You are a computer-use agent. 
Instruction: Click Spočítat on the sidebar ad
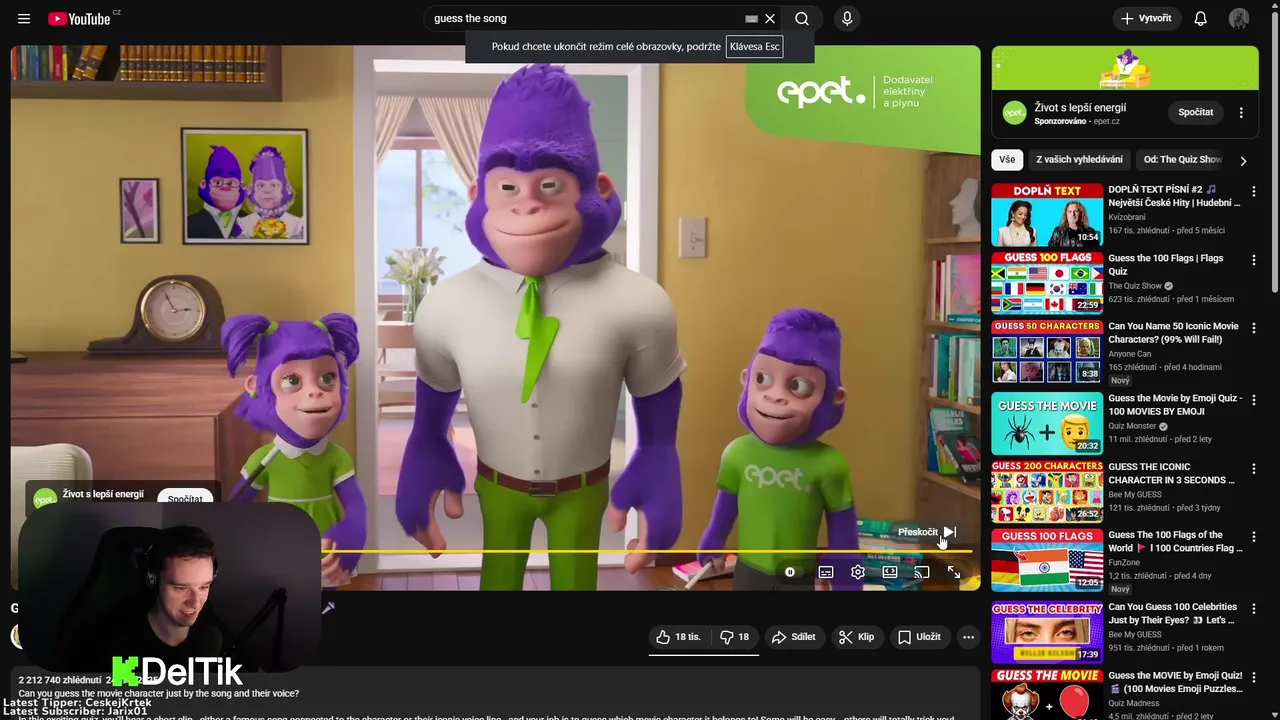(x=1195, y=112)
